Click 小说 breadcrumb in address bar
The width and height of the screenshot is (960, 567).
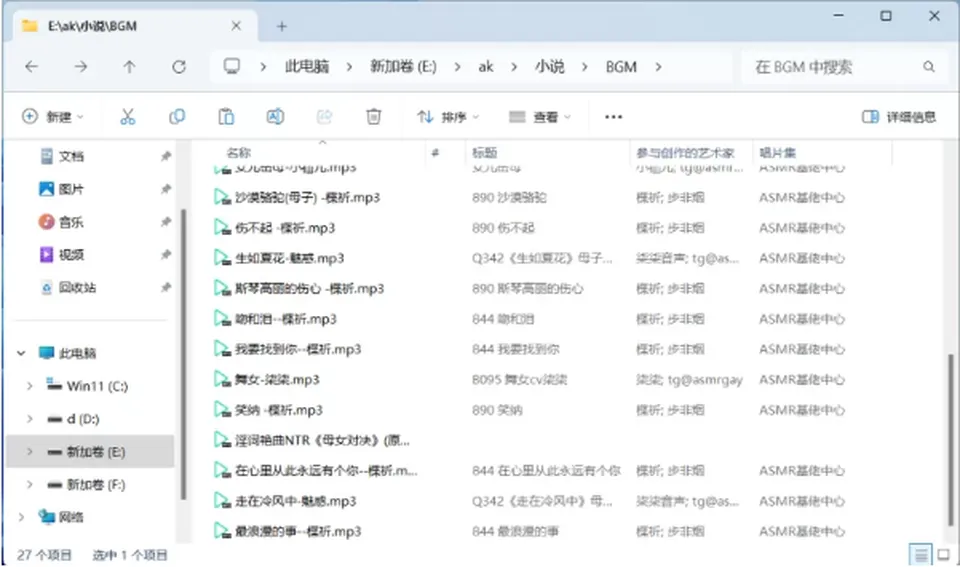(x=549, y=67)
